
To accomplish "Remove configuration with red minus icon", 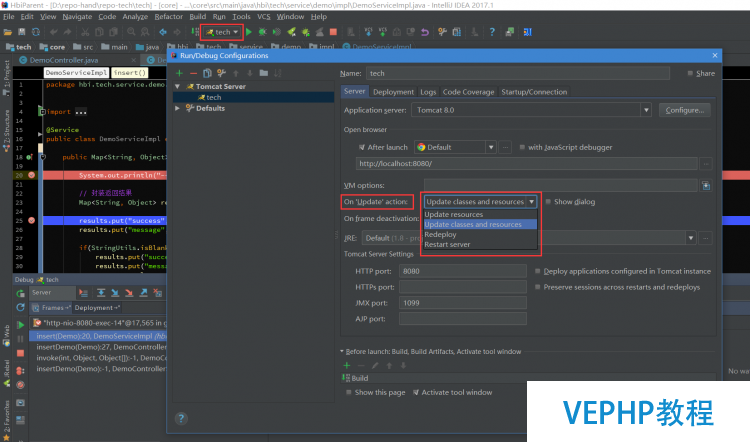I will (193, 73).
